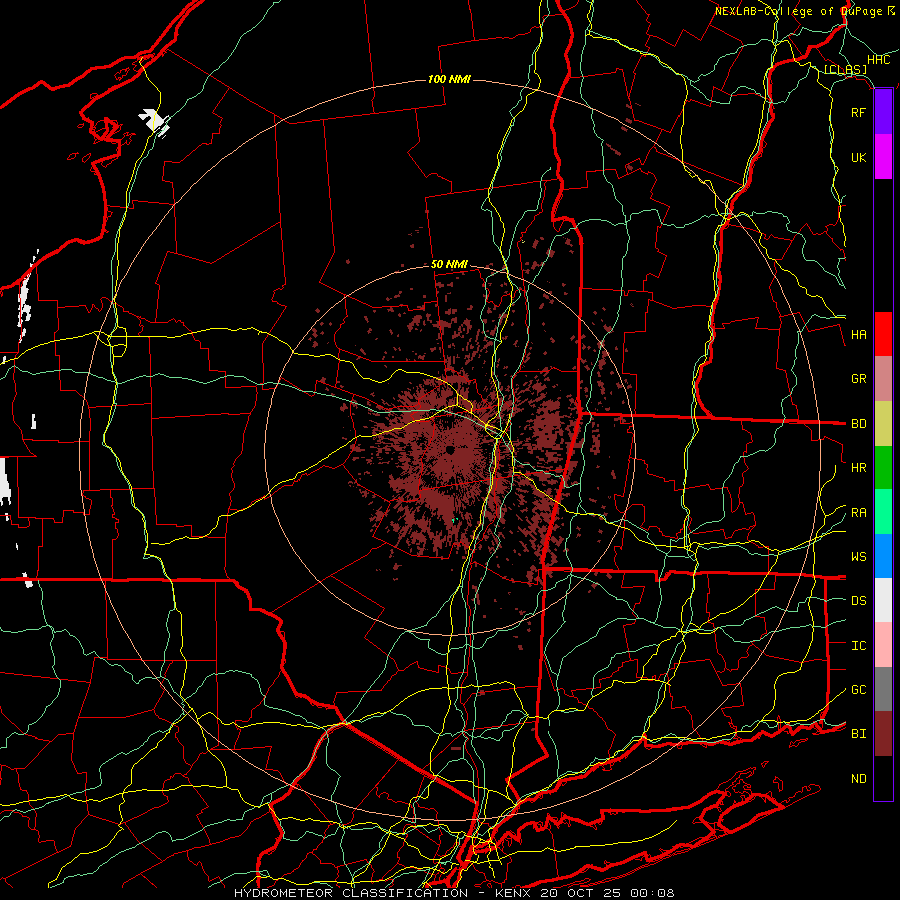
Task: Click the 00:08 timestamp
Action: (x=653, y=893)
